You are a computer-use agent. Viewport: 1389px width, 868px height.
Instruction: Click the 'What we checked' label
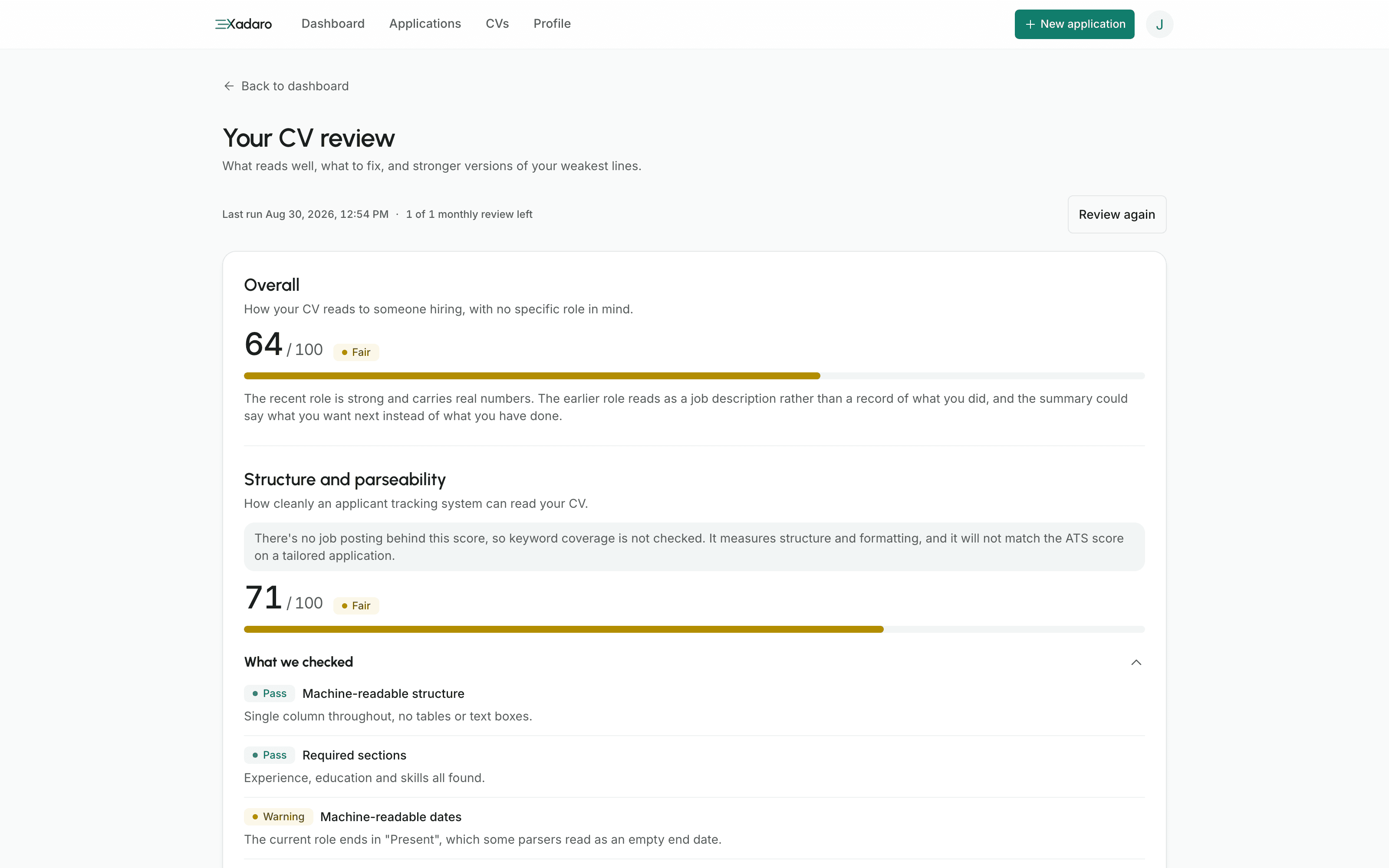point(299,662)
